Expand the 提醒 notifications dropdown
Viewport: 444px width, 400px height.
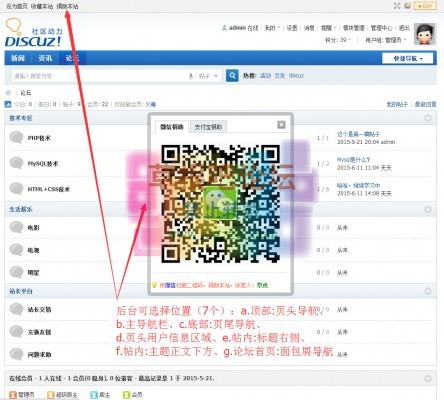coord(329,28)
